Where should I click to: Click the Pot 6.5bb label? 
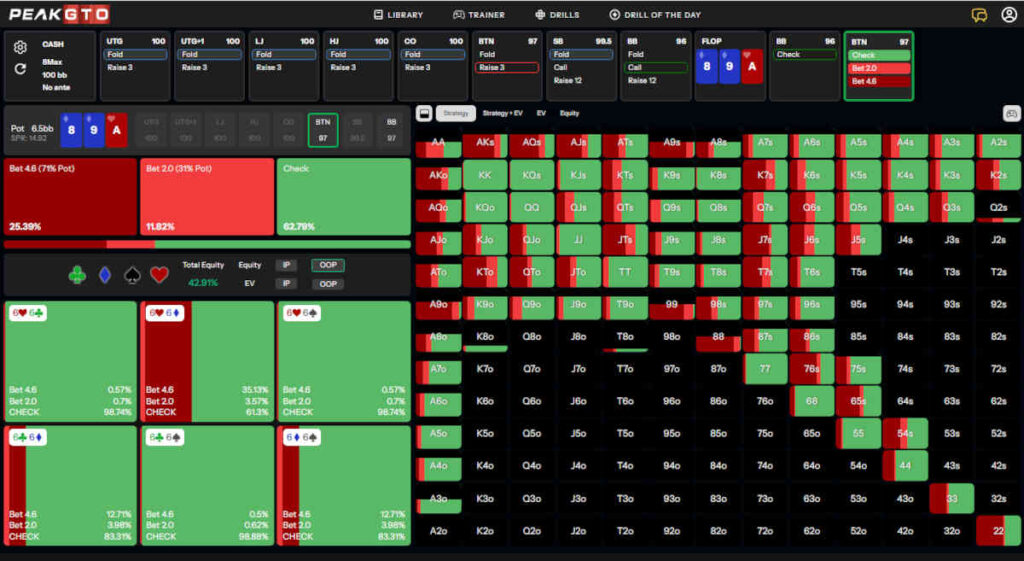coord(32,129)
